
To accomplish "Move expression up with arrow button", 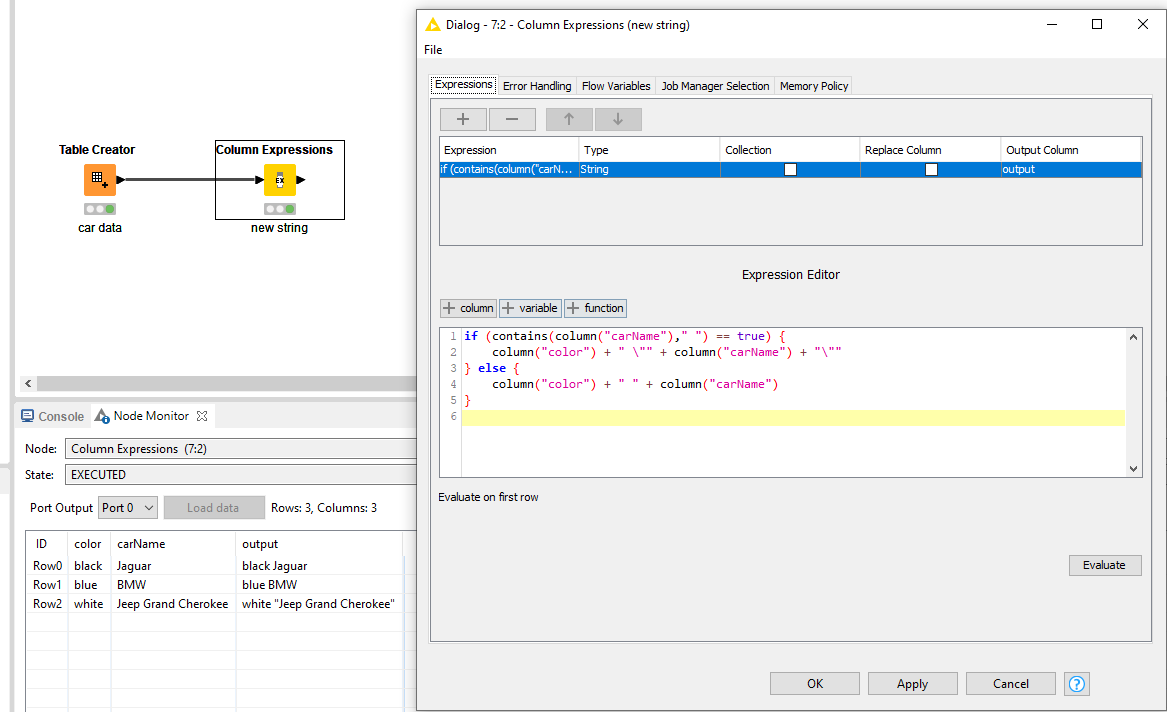I will tap(569, 119).
